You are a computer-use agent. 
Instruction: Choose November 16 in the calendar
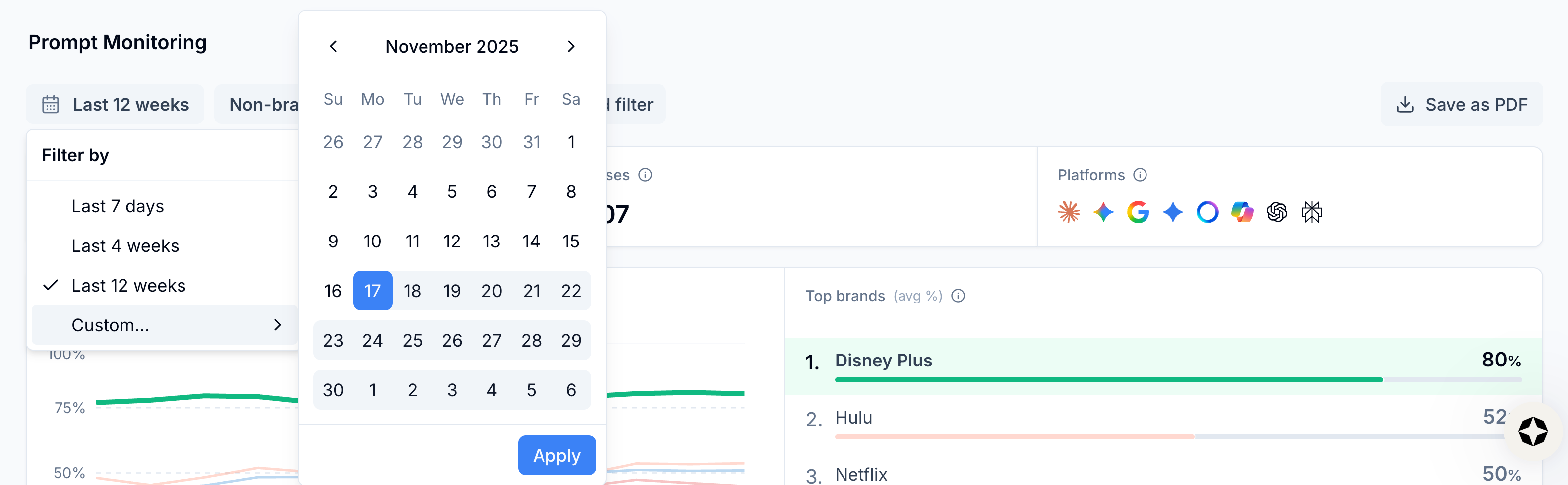click(x=333, y=291)
